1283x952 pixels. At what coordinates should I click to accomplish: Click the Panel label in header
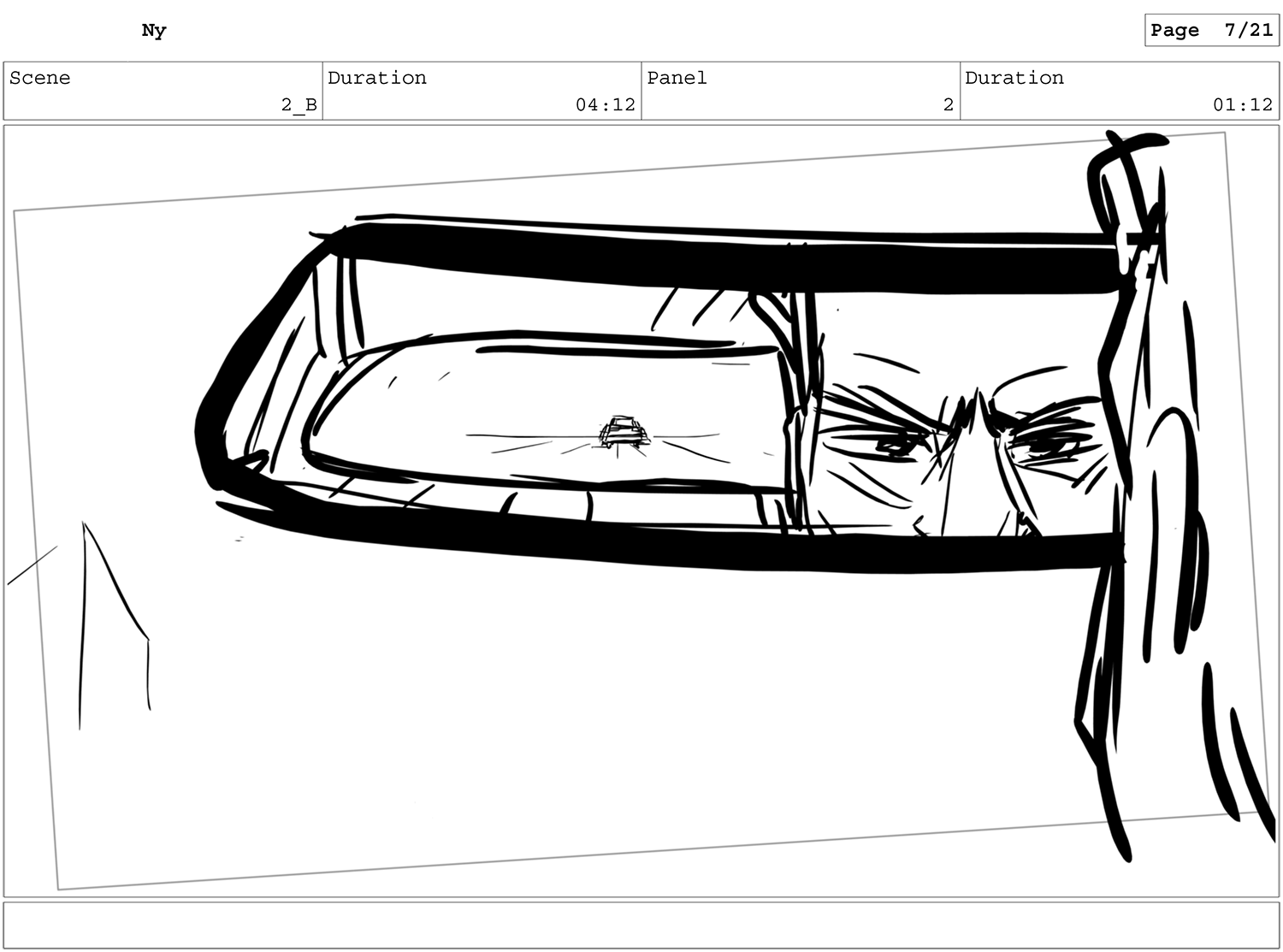(677, 78)
